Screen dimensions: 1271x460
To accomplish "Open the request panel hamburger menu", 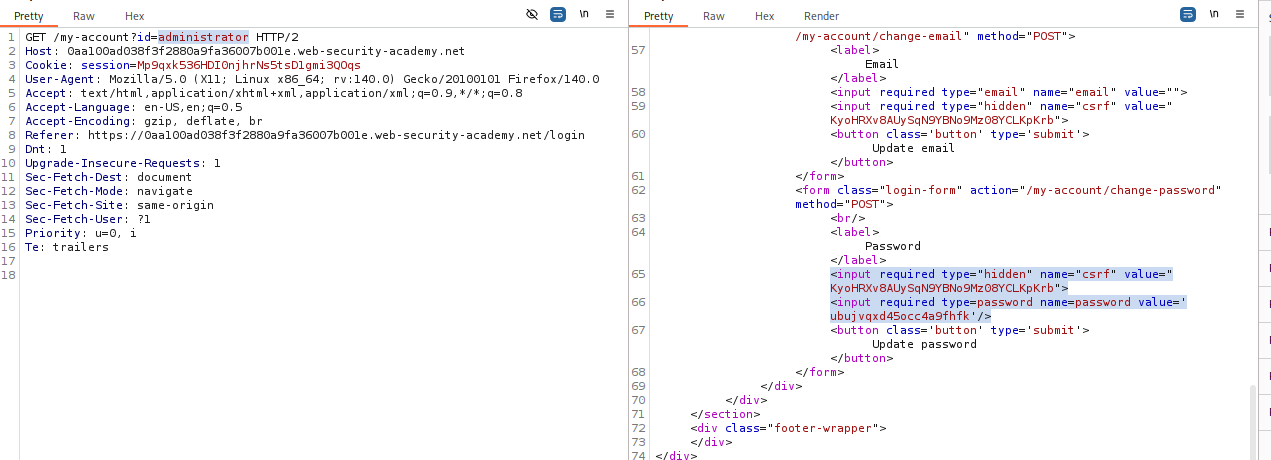I will click(x=609, y=15).
